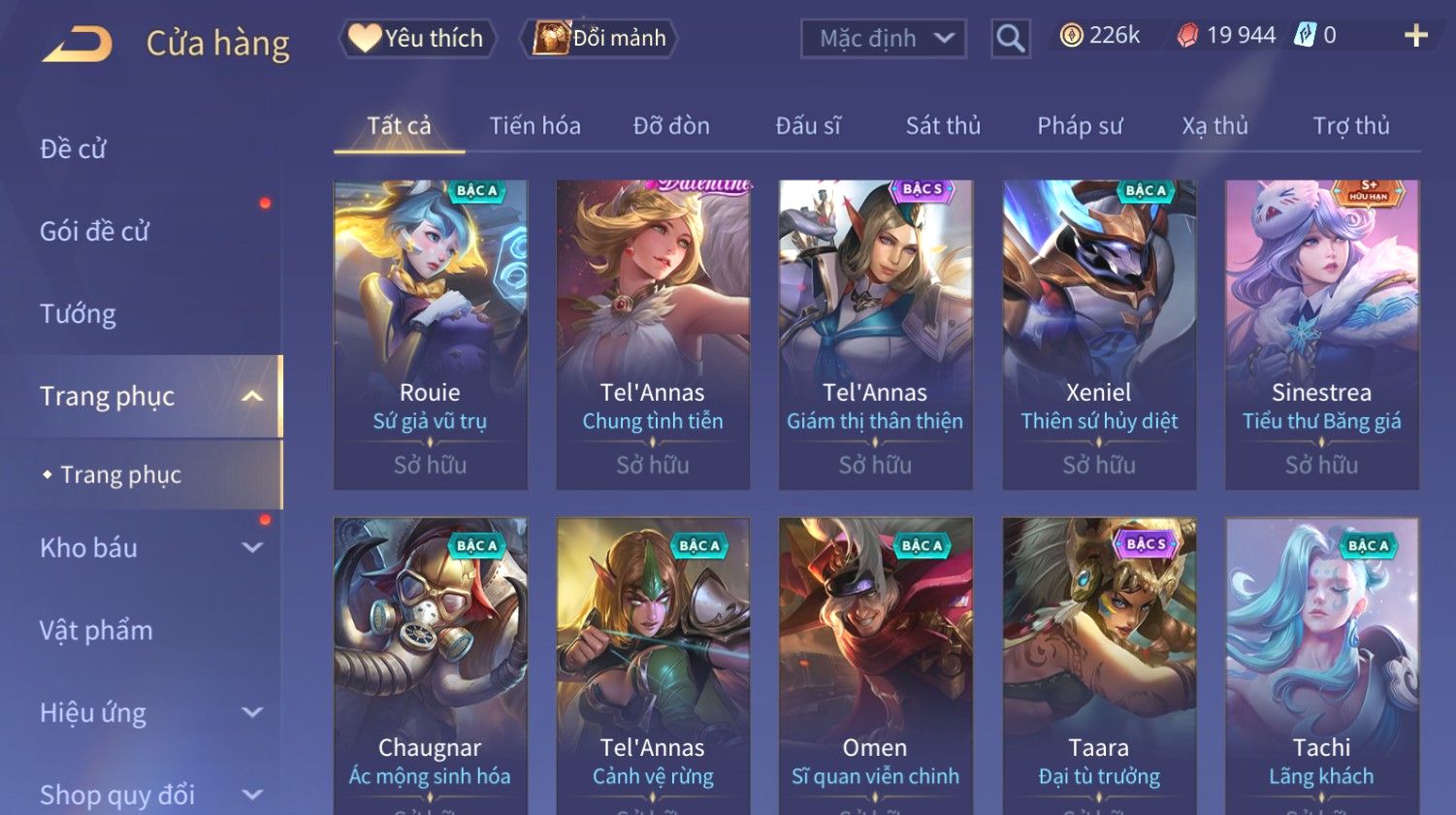Tap the blue voucher icon showing 0
The width and height of the screenshot is (1456, 815).
click(1305, 36)
